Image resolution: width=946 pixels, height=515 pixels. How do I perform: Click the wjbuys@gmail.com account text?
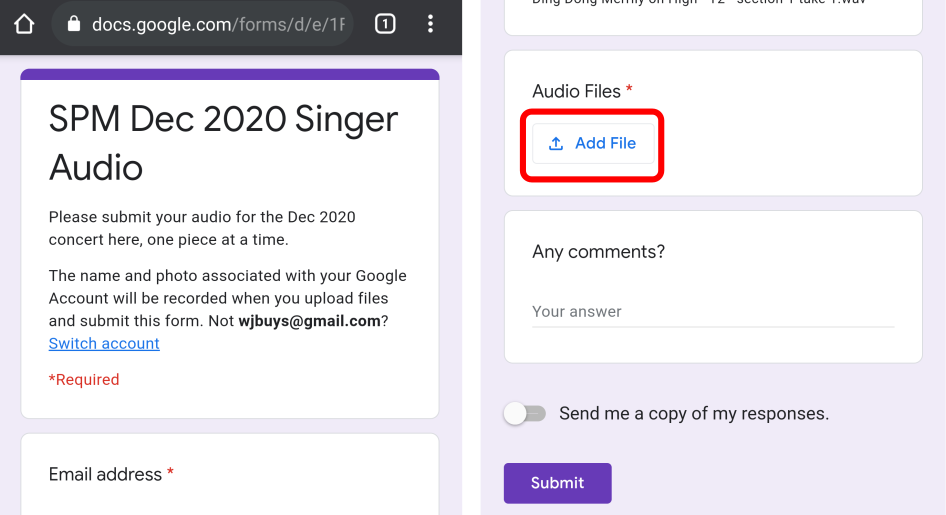point(309,321)
